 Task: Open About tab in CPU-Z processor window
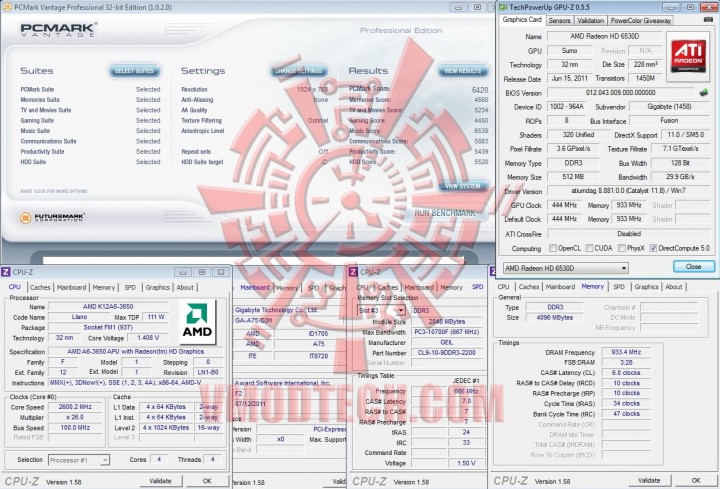(185, 287)
